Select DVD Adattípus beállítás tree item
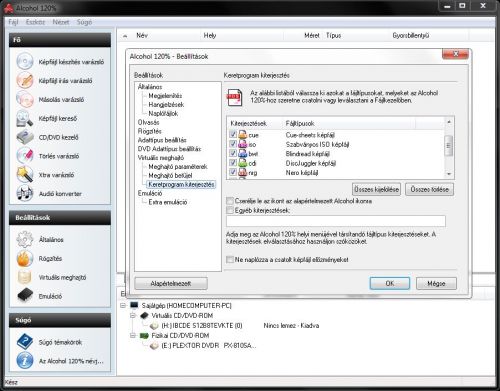The height and width of the screenshot is (391, 500). 169,149
